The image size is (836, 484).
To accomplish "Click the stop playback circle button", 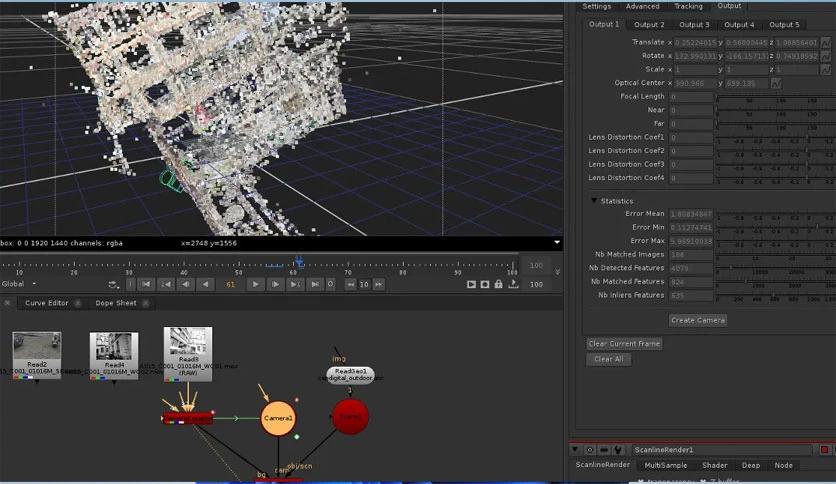I will click(x=331, y=284).
